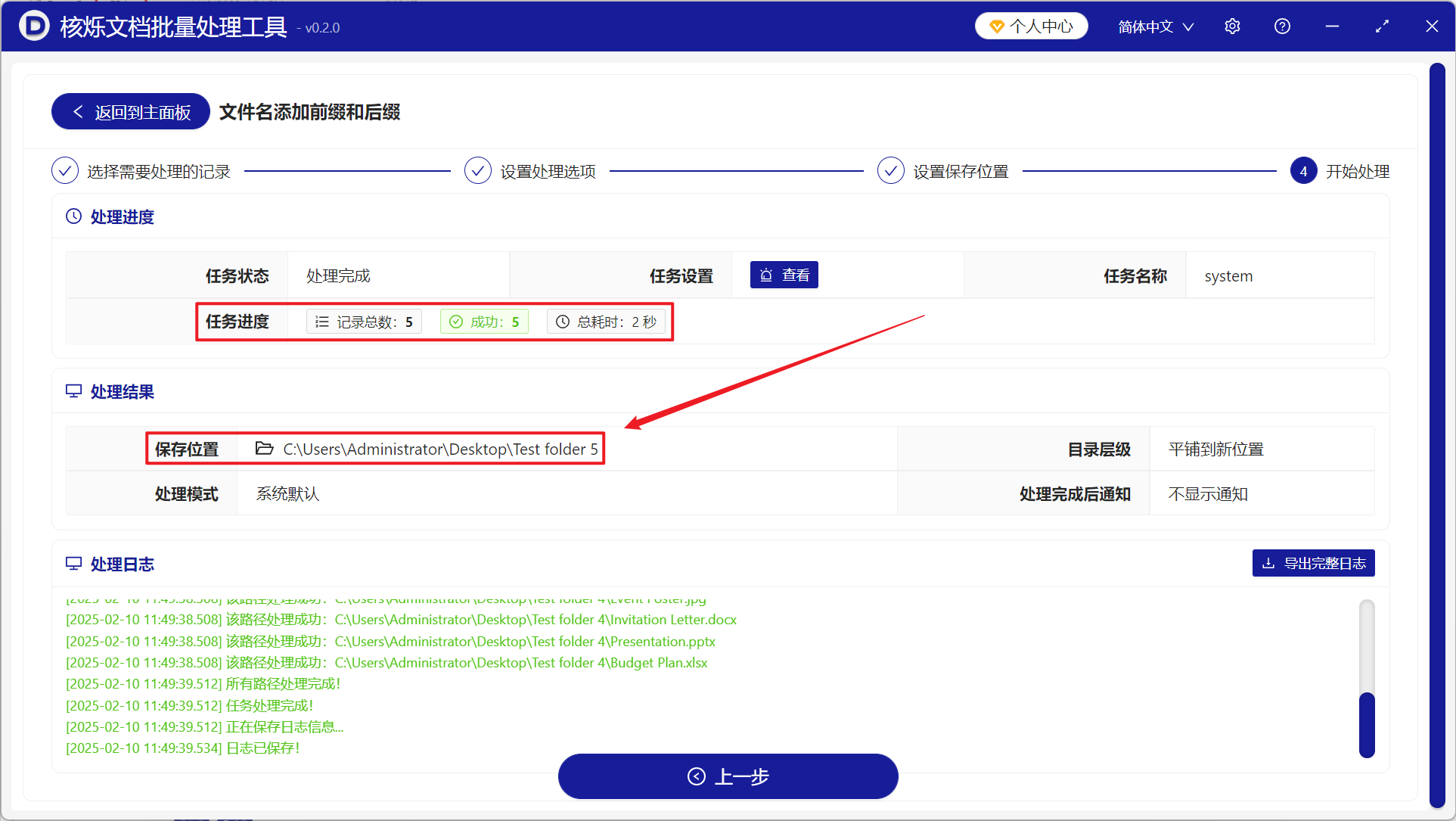Click log line for Invitation Letter.docx
Screen dimensions: 1456x821
click(401, 619)
